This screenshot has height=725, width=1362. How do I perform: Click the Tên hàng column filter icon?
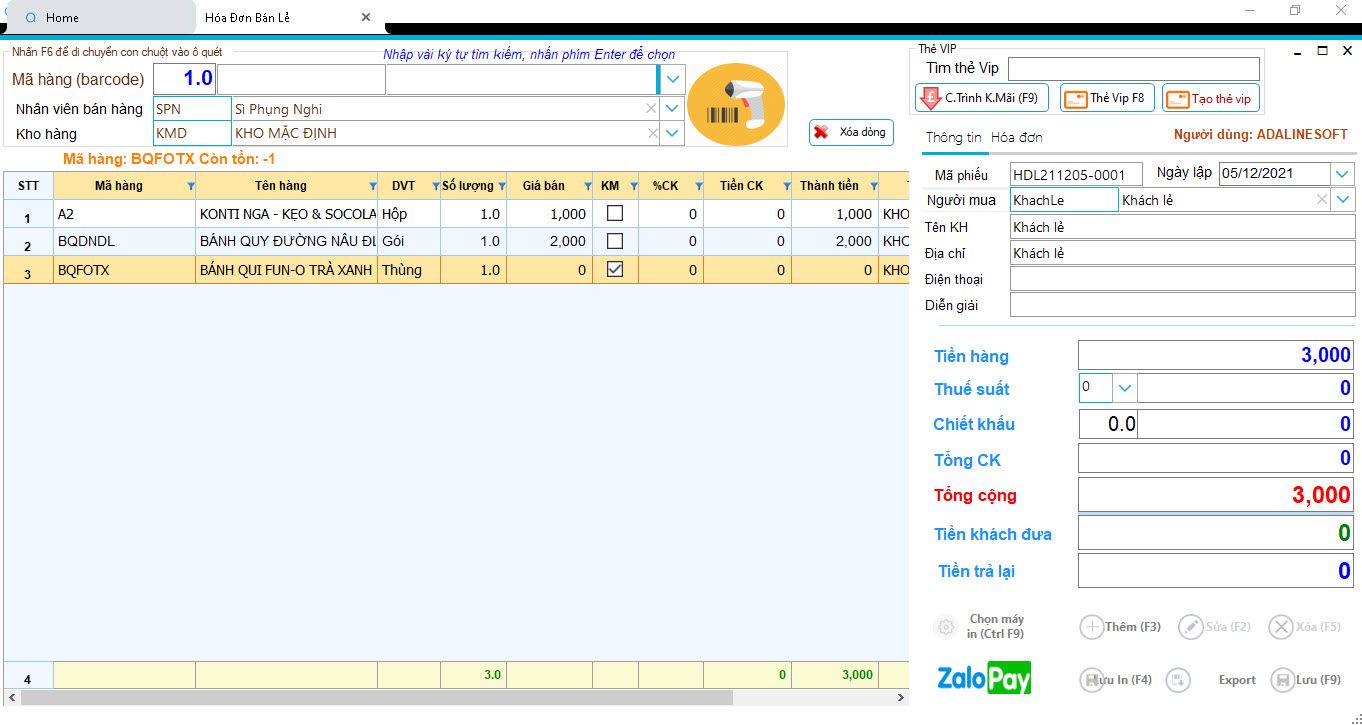(372, 186)
